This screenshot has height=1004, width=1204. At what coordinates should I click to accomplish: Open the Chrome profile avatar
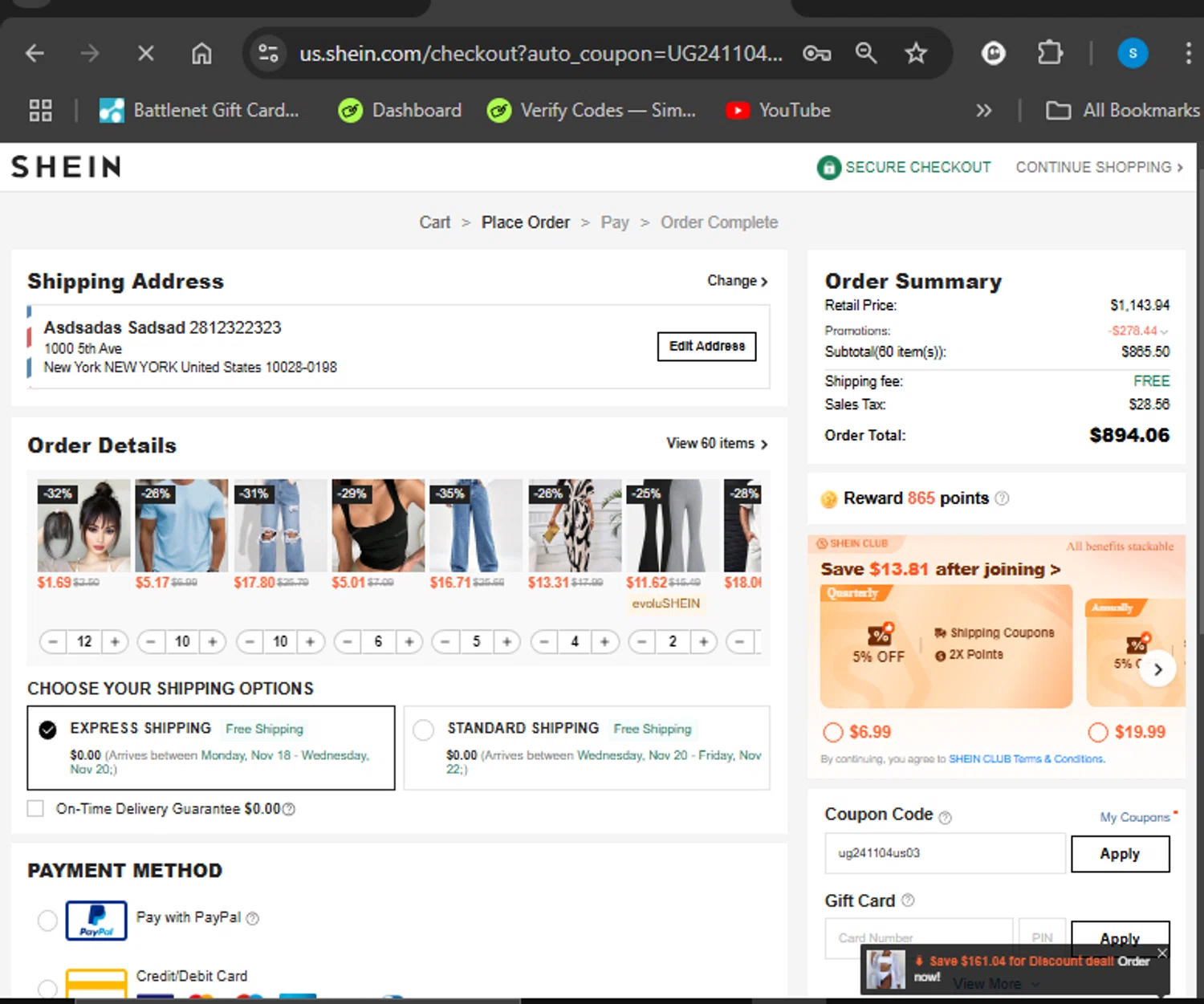click(x=1133, y=54)
